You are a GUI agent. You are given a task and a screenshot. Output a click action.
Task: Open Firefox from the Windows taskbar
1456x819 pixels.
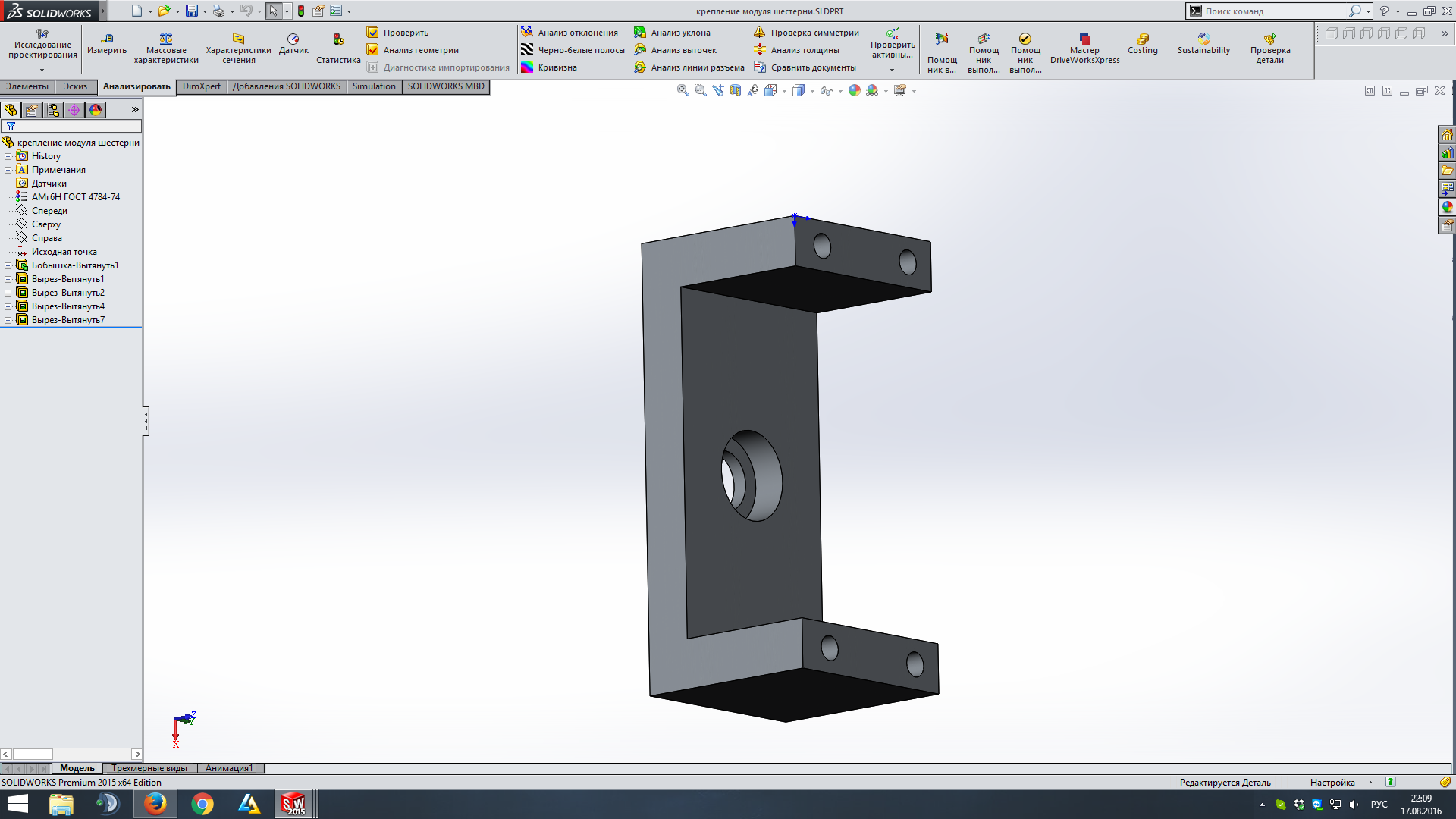coord(155,804)
